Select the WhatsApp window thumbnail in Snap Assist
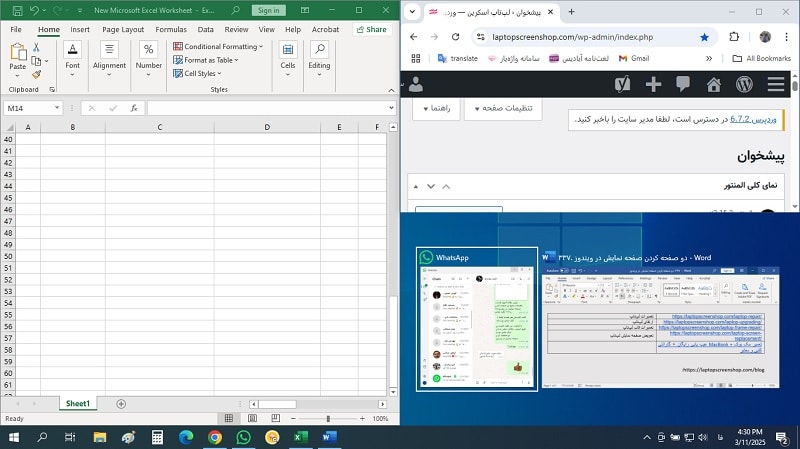The width and height of the screenshot is (800, 449). tap(477, 319)
